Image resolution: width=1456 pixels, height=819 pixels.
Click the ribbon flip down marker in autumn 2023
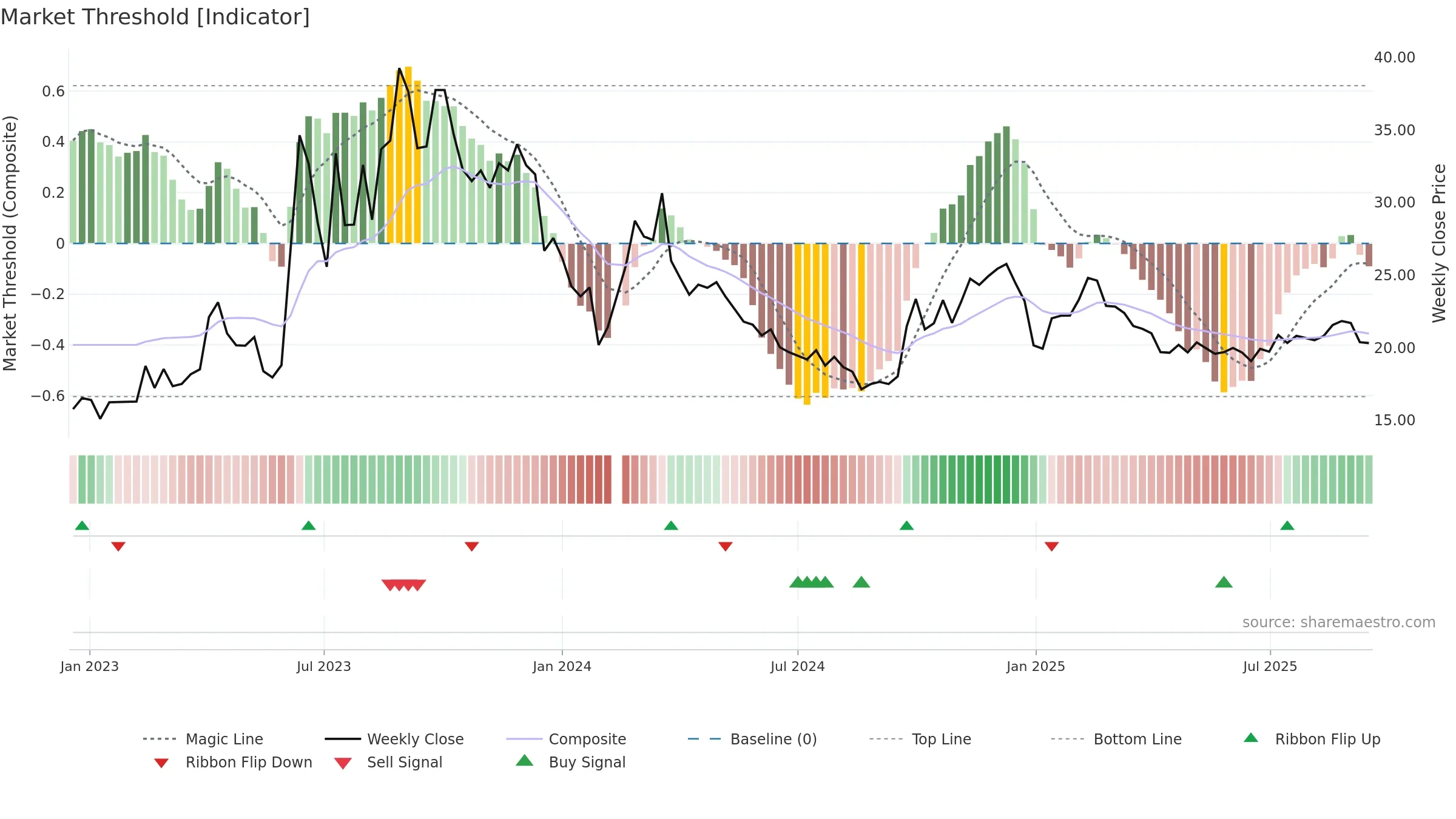(x=471, y=547)
